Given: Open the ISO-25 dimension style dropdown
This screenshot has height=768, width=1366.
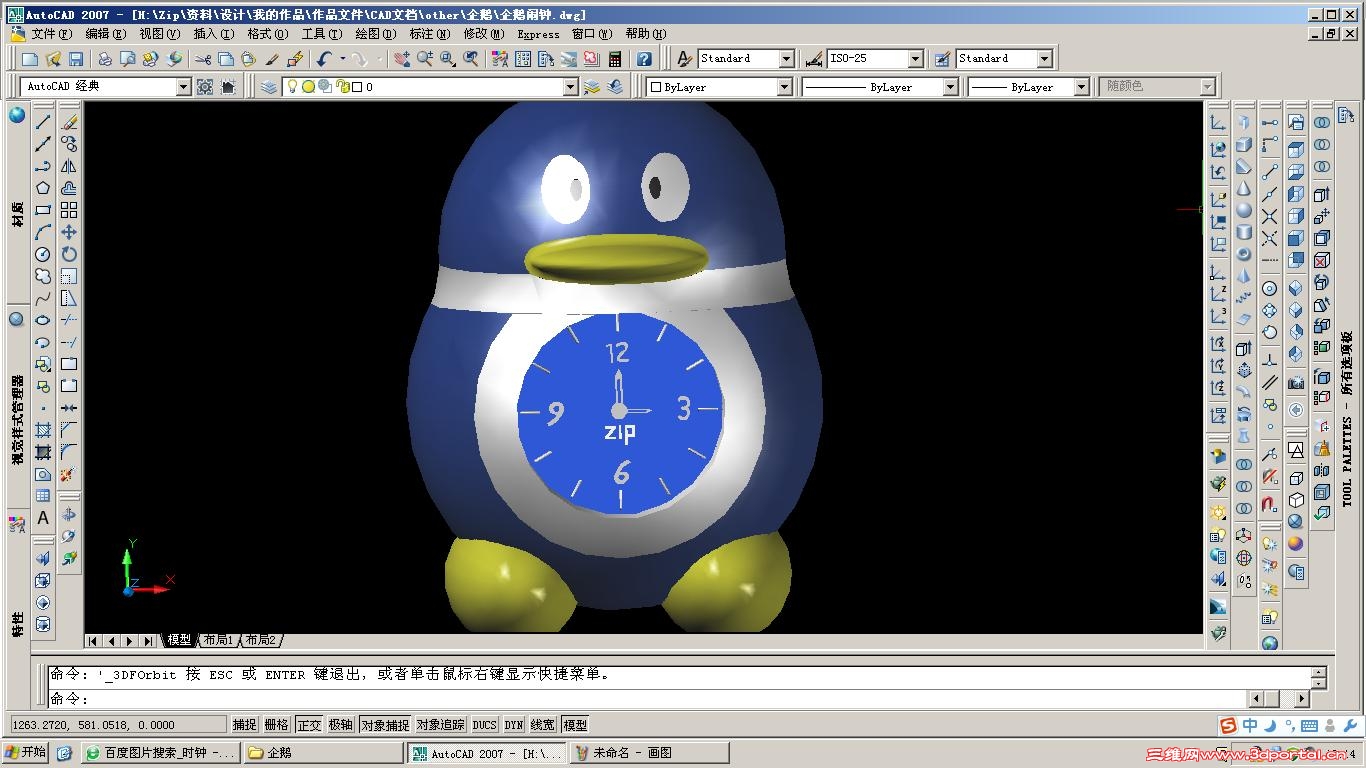Looking at the screenshot, I should [916, 59].
